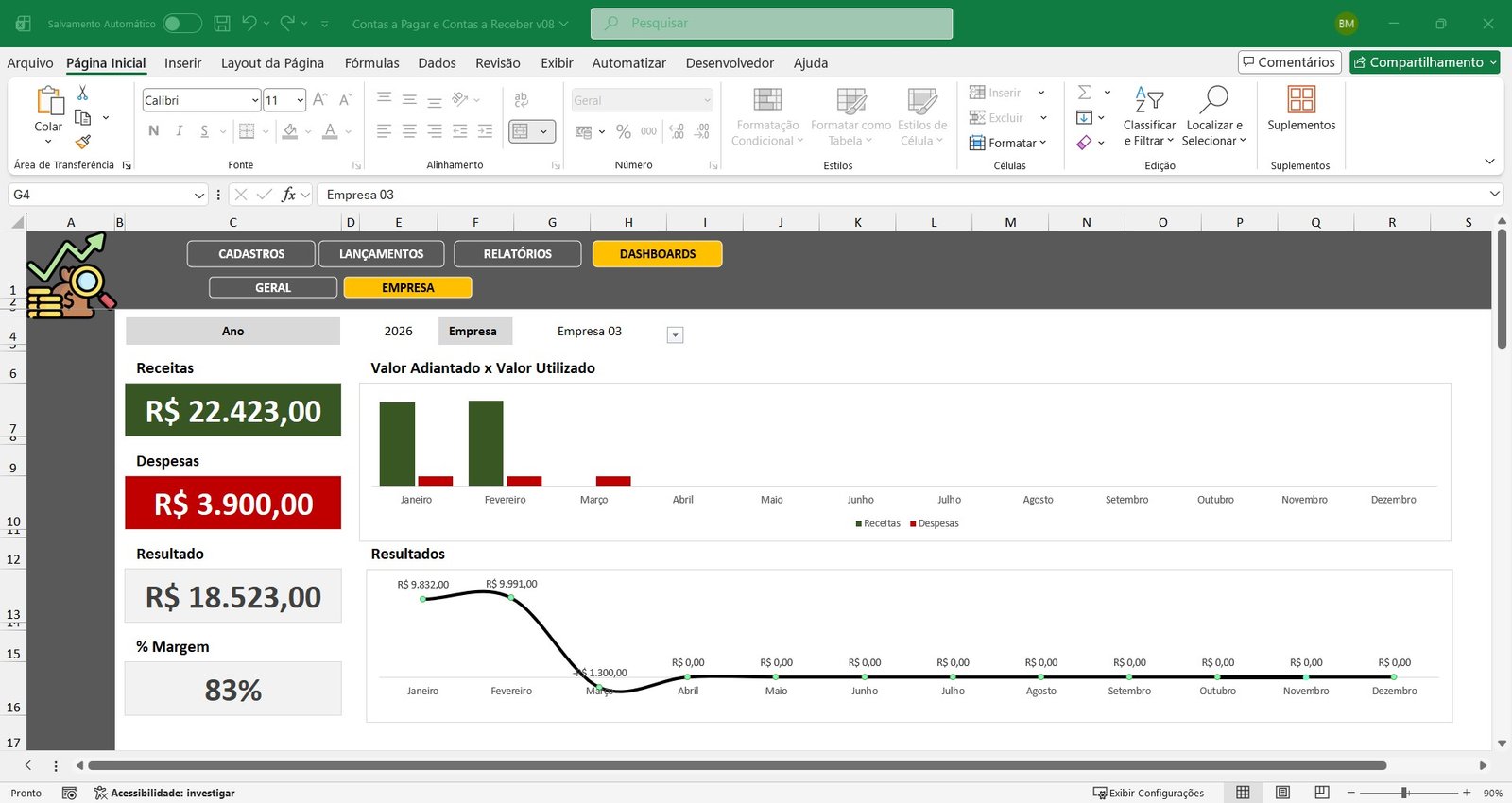Switch to the Dados ribbon tab

click(x=437, y=63)
